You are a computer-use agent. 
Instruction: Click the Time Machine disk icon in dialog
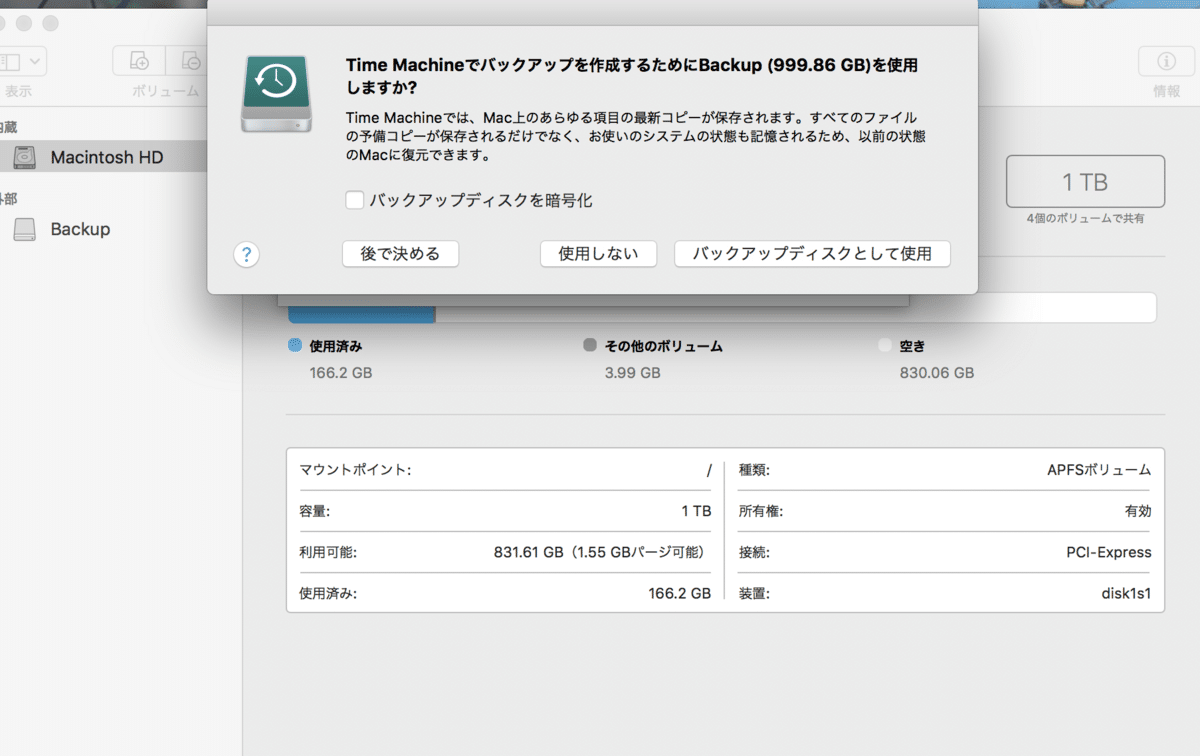pos(275,93)
